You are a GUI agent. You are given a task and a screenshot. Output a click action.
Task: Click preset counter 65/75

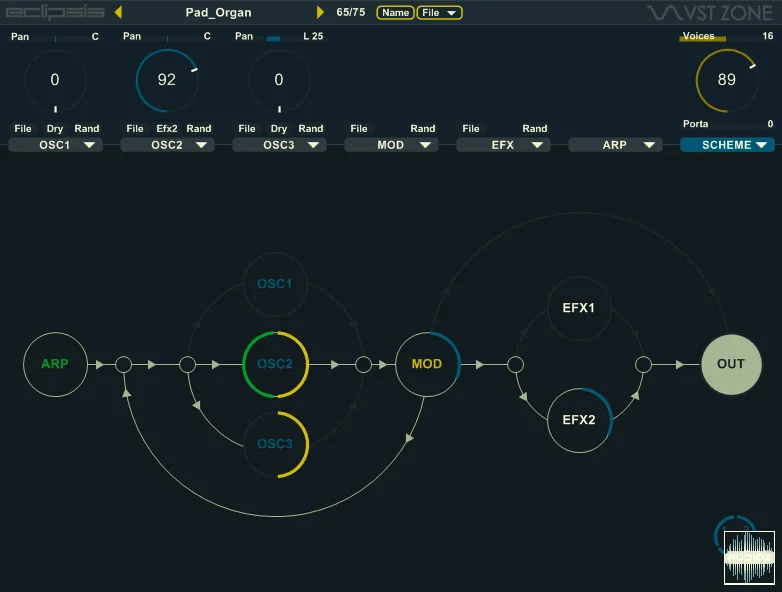pos(351,12)
